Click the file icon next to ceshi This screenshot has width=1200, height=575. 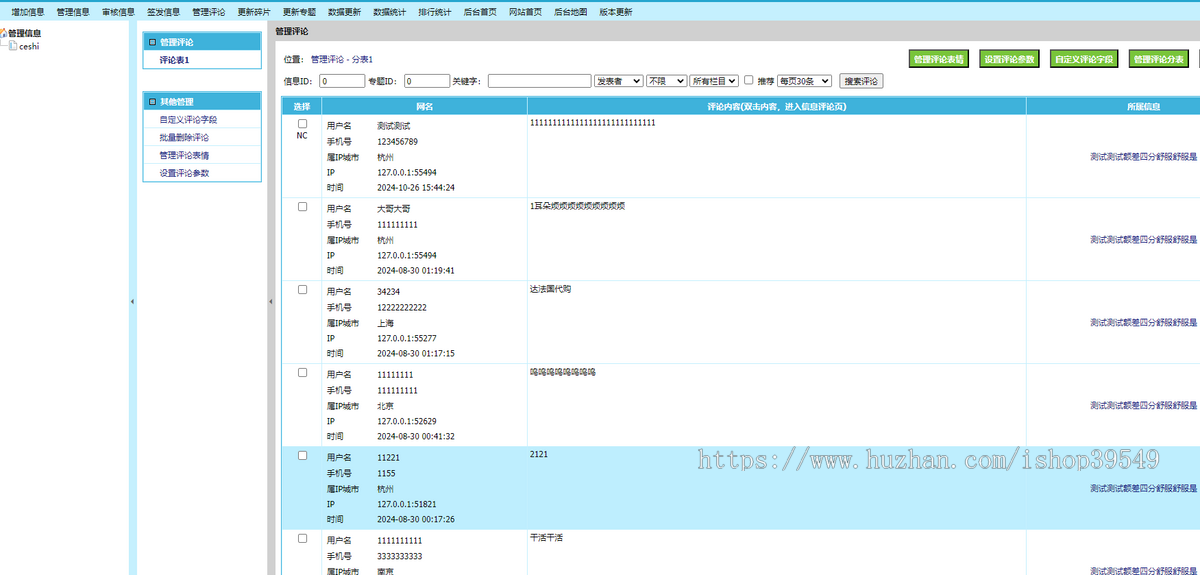click(13, 46)
